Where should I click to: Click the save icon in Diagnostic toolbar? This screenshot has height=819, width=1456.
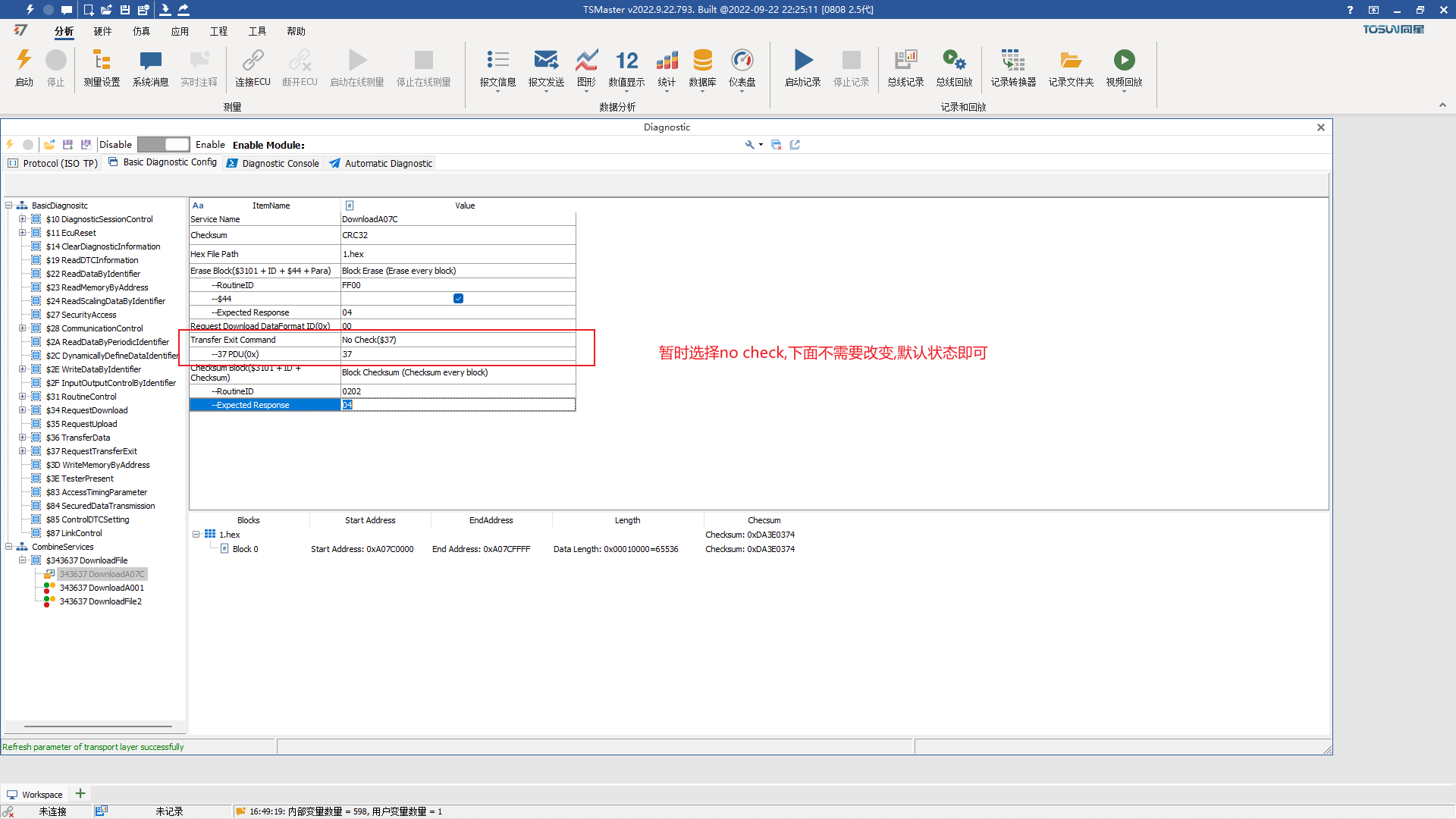(67, 145)
